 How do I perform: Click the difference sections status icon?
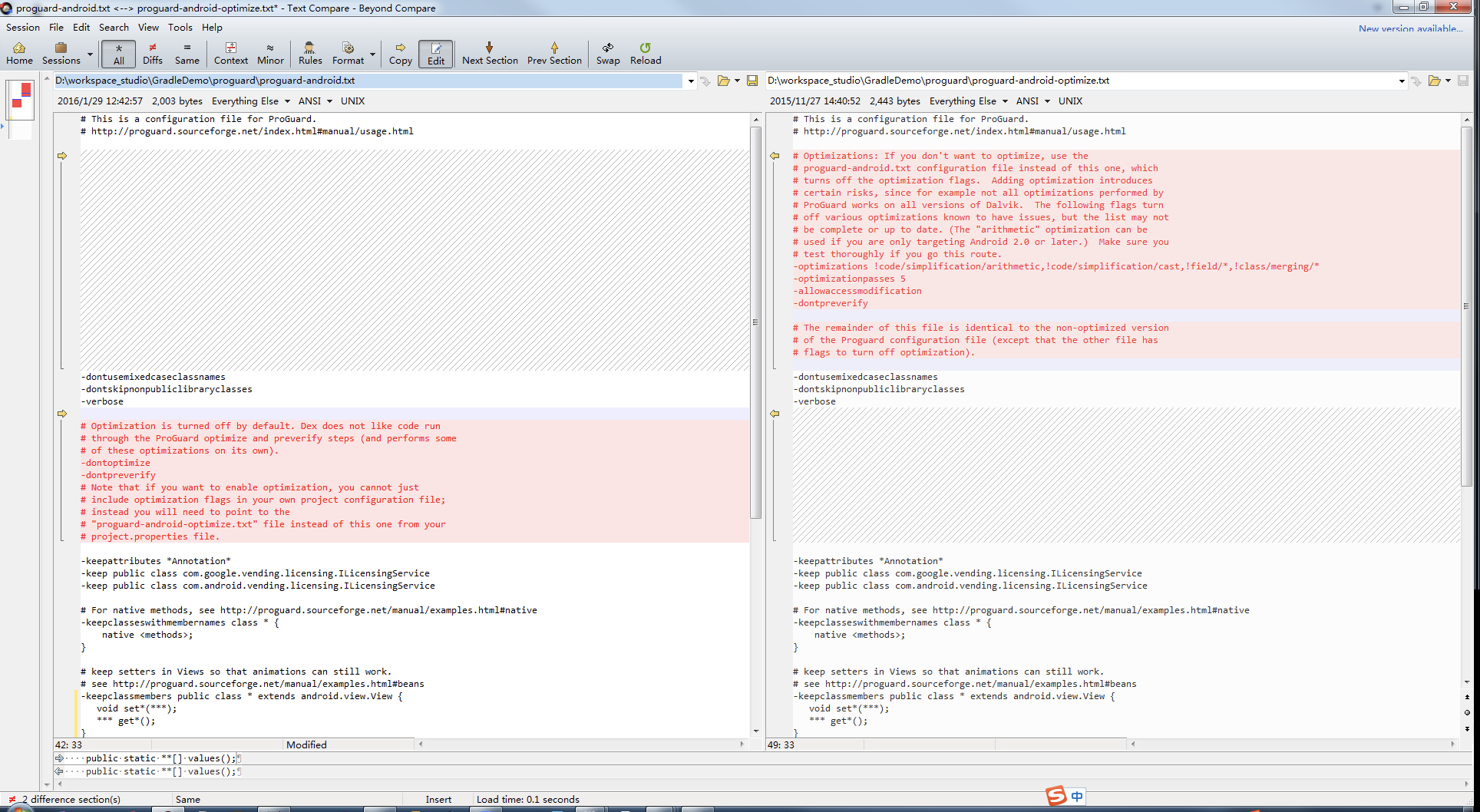pyautogui.click(x=12, y=799)
